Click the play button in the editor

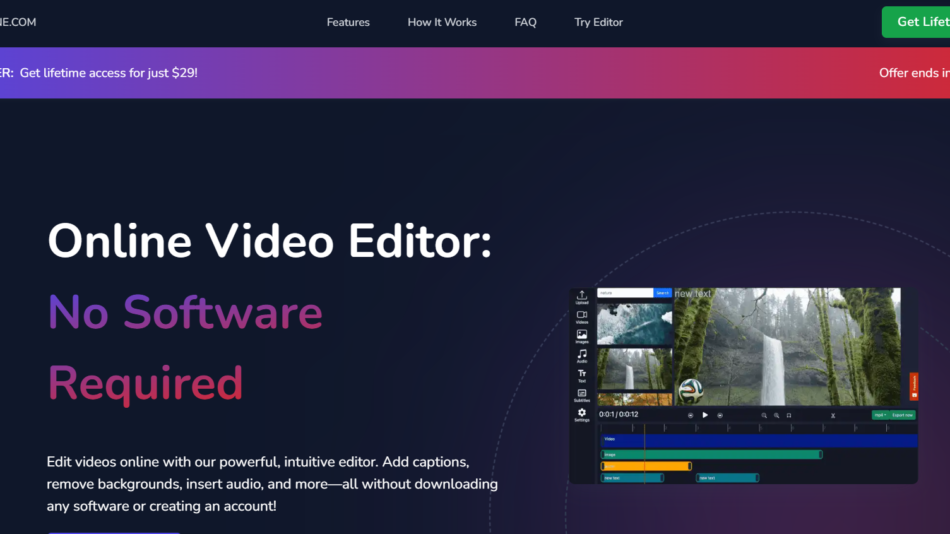tap(705, 415)
